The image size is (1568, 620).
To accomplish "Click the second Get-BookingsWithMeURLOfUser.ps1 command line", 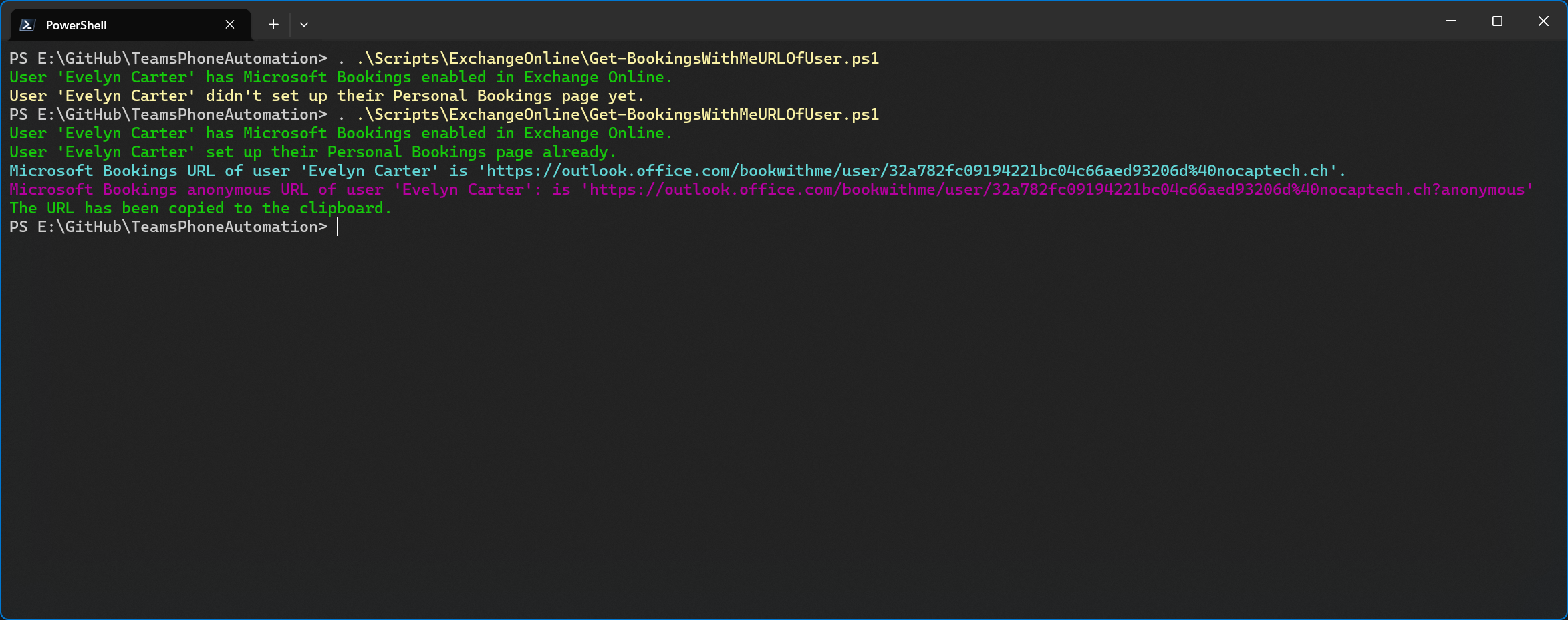I will coord(444,114).
